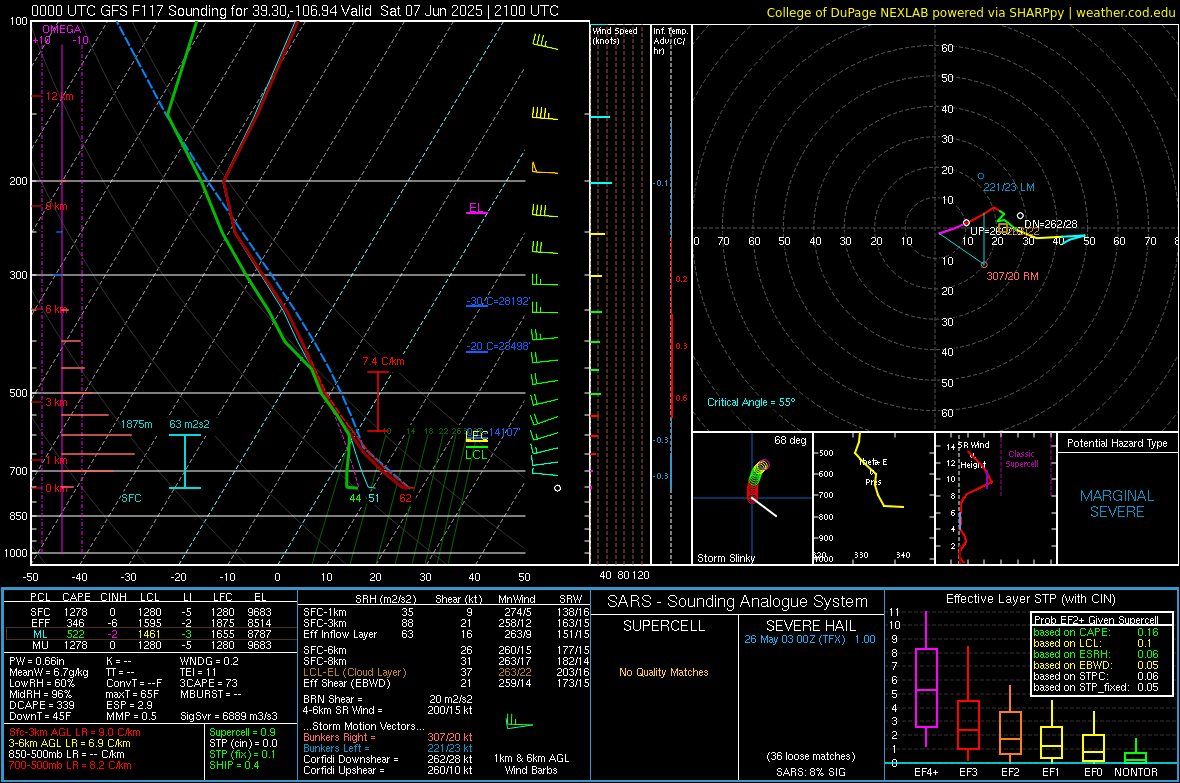The image size is (1180, 783).
Task: Click the 221/23 LM hodograph label
Action: pos(1008,187)
